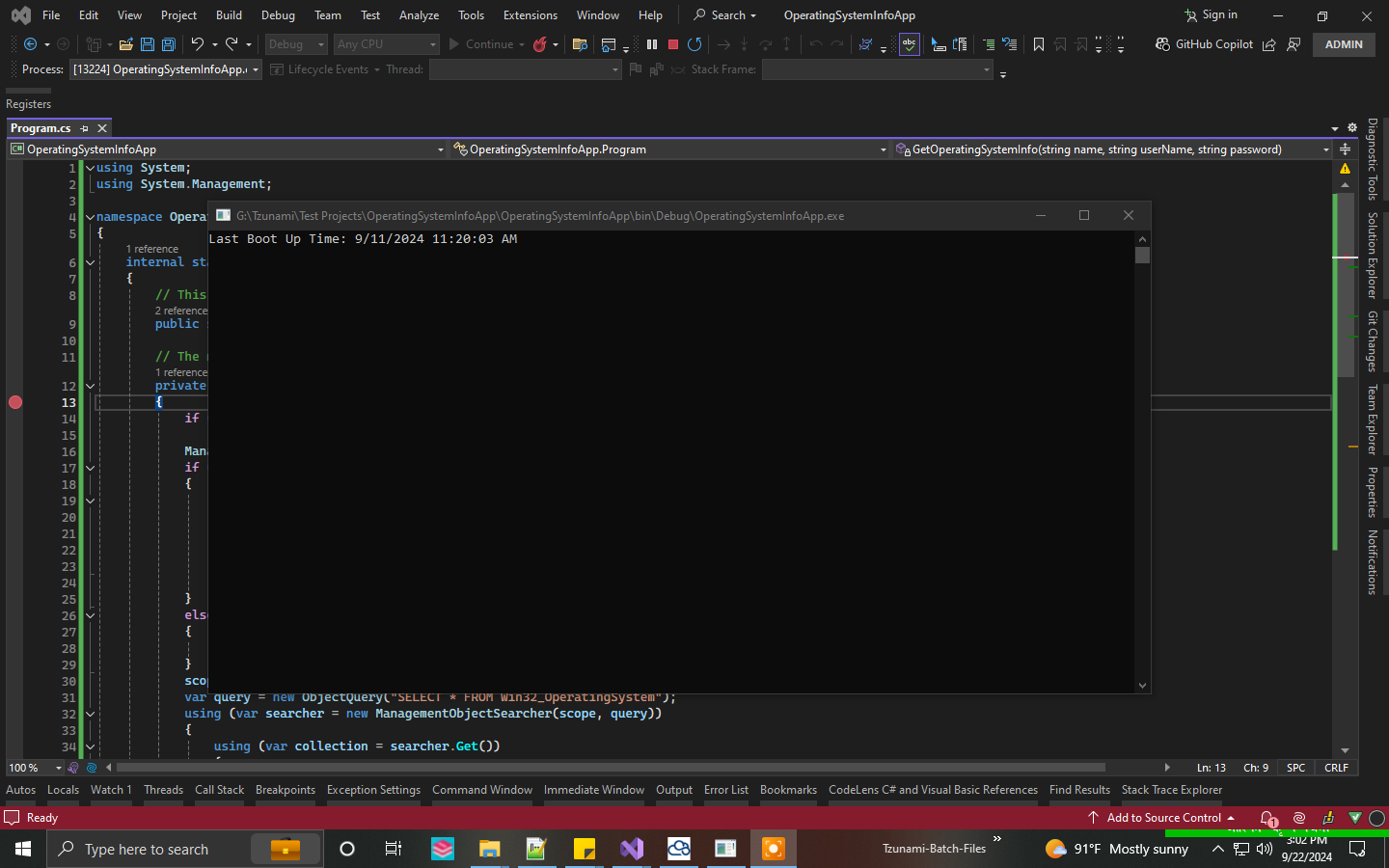
Task: Click the Step Into icon
Action: [744, 44]
